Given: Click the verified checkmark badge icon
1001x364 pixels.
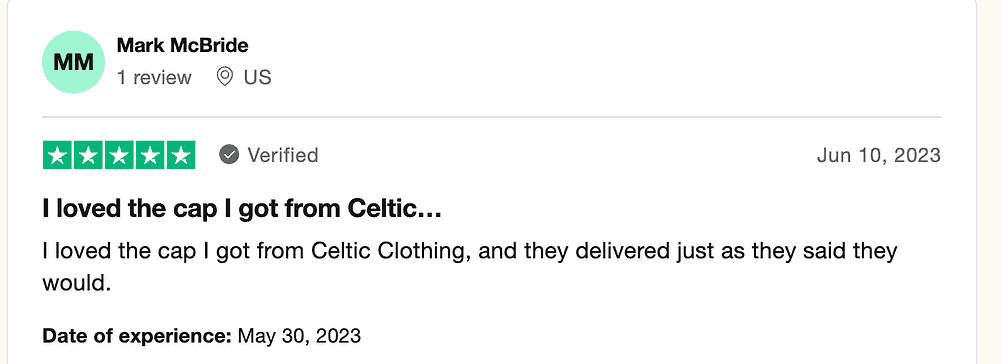Looking at the screenshot, I should click(x=229, y=155).
